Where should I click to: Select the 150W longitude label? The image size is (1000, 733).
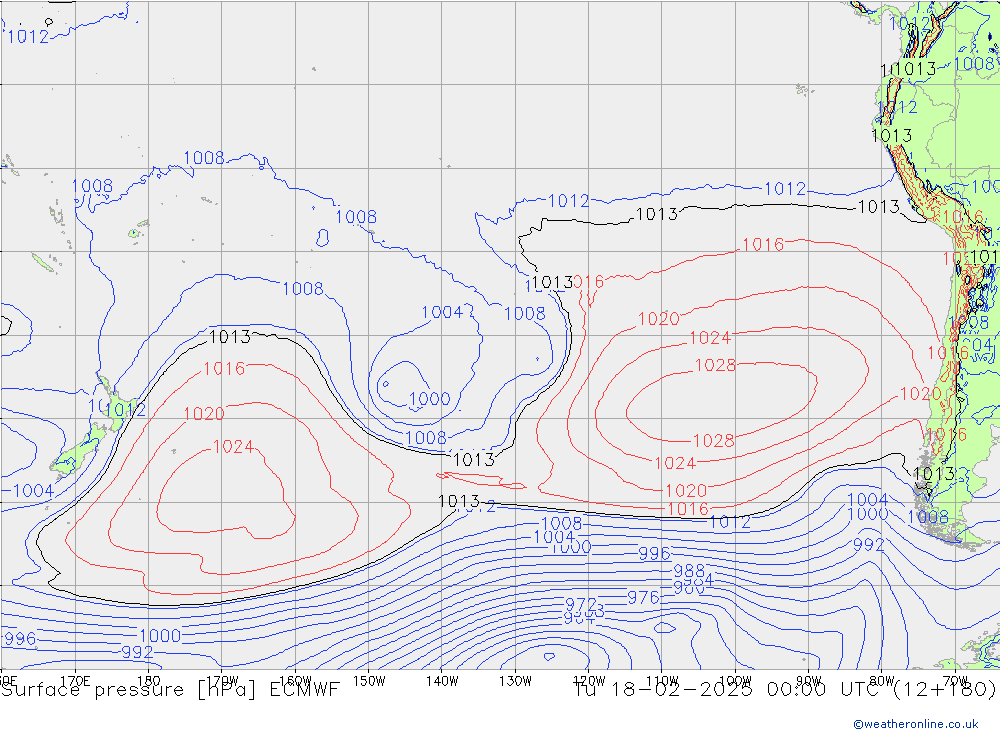369,681
